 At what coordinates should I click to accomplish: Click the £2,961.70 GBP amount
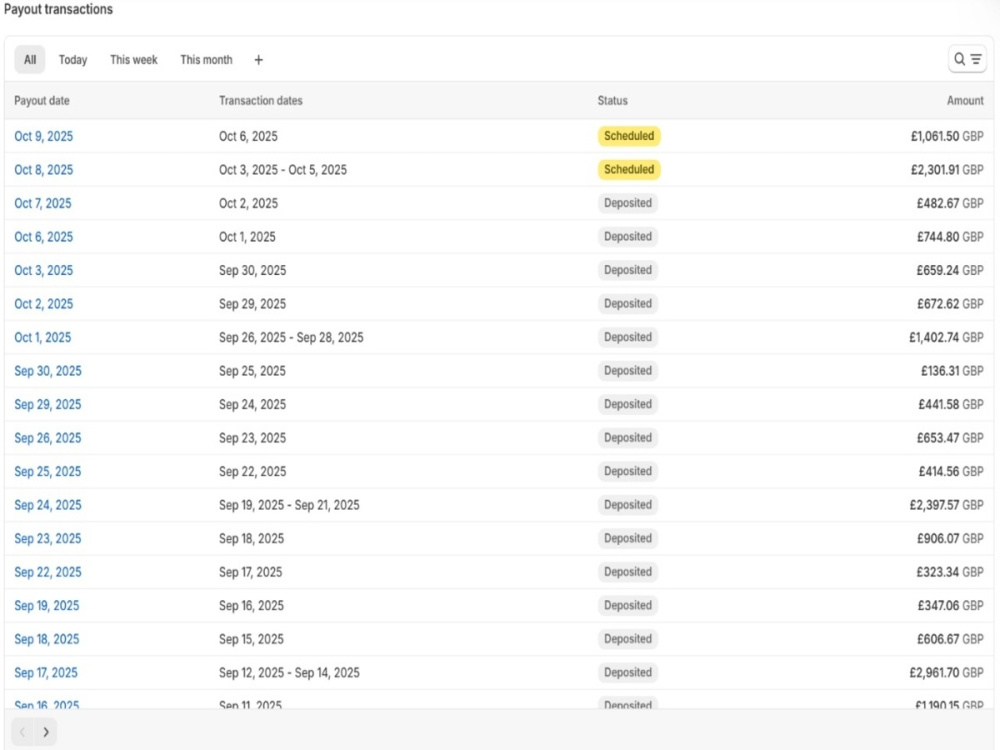pyautogui.click(x=946, y=673)
